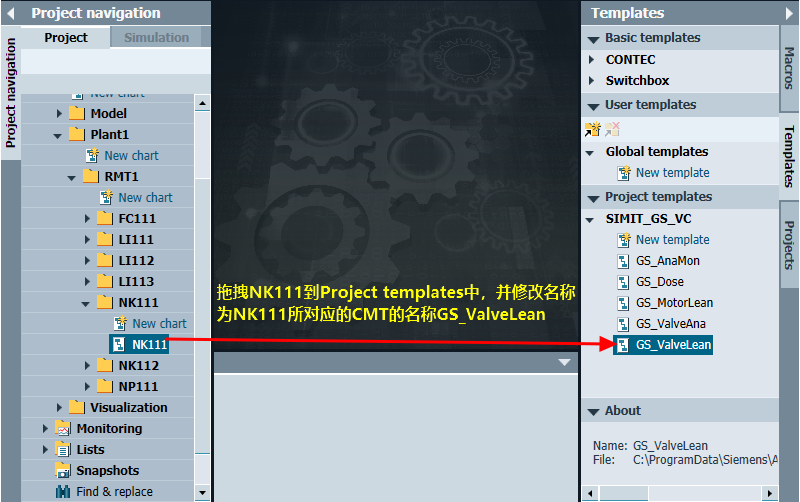The height and width of the screenshot is (502, 800).
Task: Open the Macros side tab
Action: pos(789,68)
